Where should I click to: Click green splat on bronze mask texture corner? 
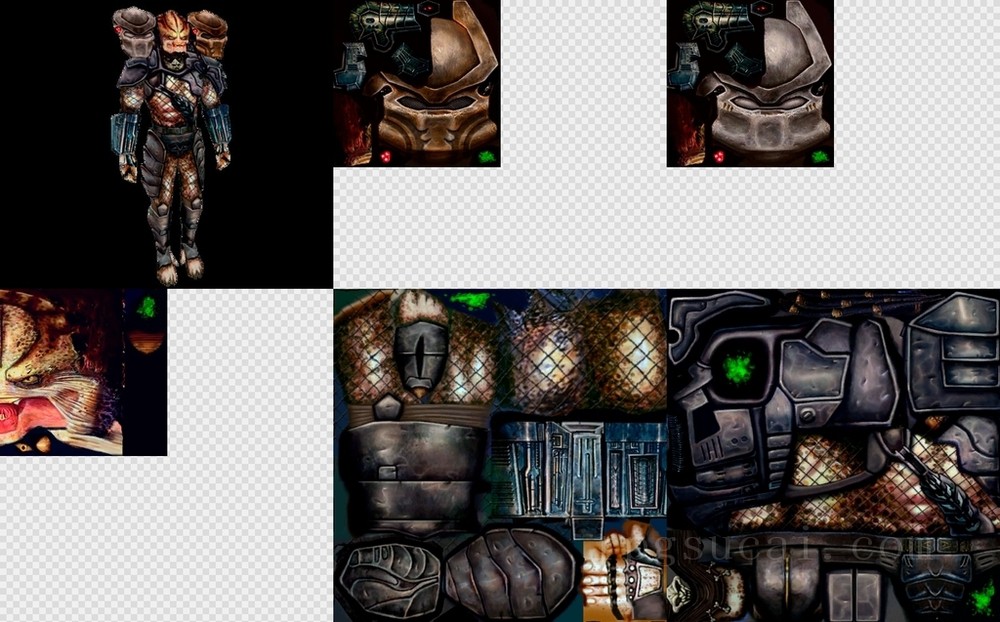coord(487,156)
